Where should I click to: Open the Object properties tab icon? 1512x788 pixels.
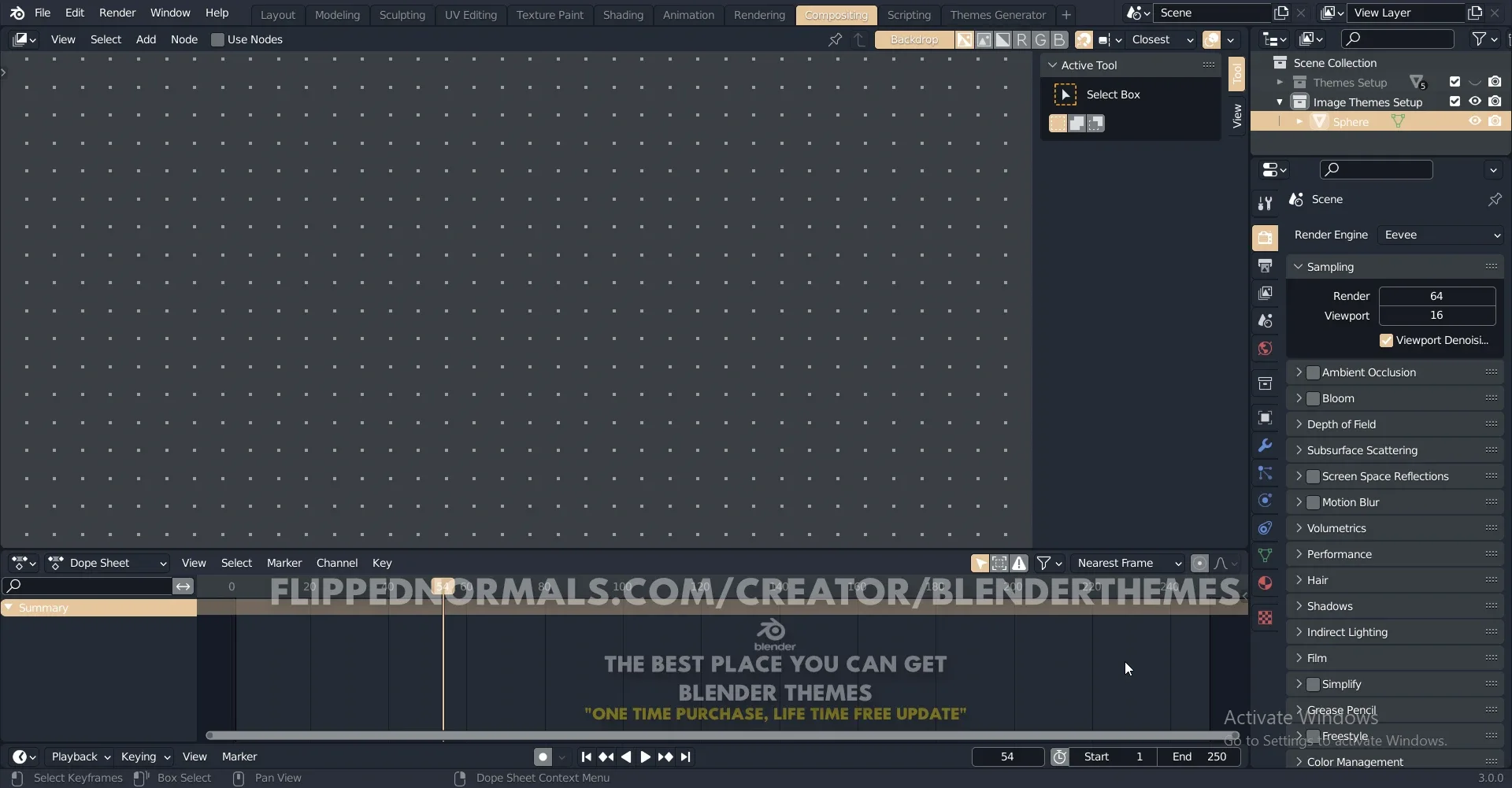(1265, 417)
